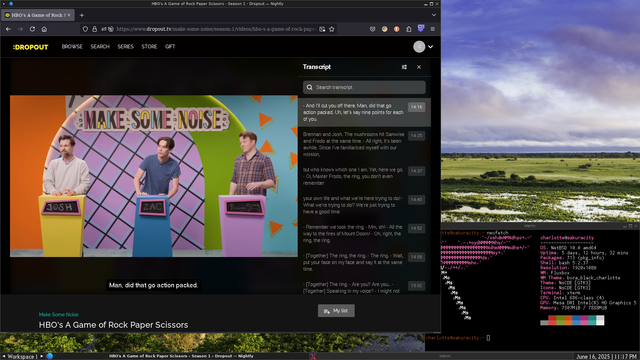The height and width of the screenshot is (360, 640).
Task: Go to the browser home page icon
Action: [44, 29]
